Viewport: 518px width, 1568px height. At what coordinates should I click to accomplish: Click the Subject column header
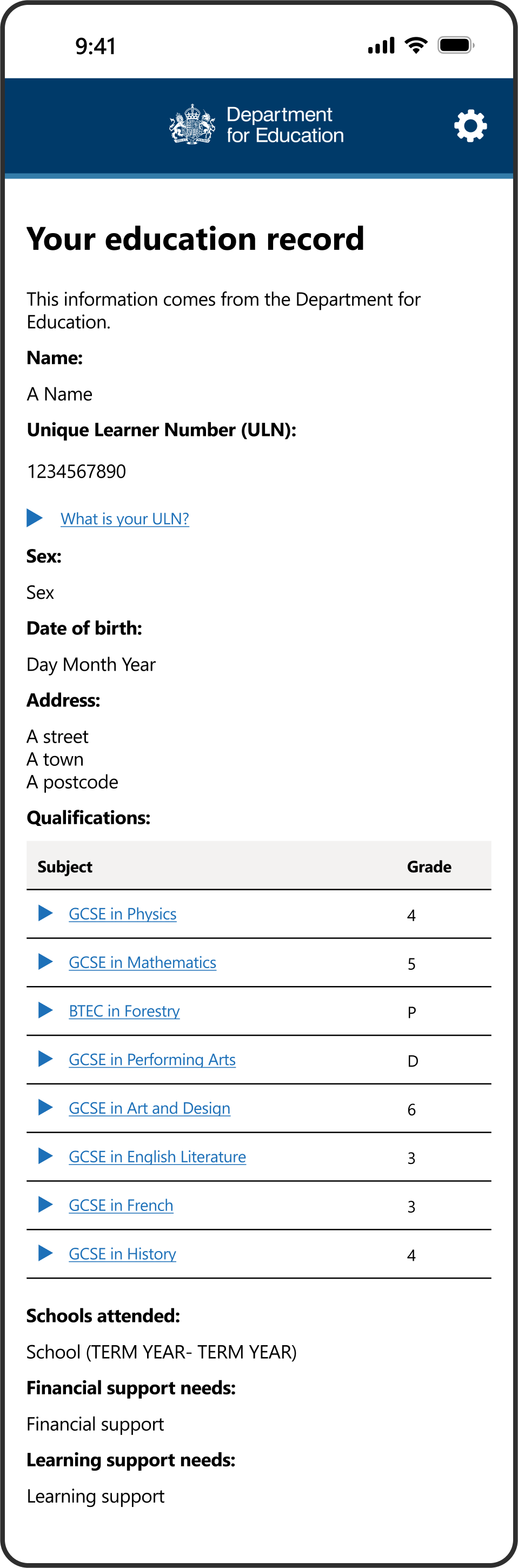pyautogui.click(x=64, y=867)
